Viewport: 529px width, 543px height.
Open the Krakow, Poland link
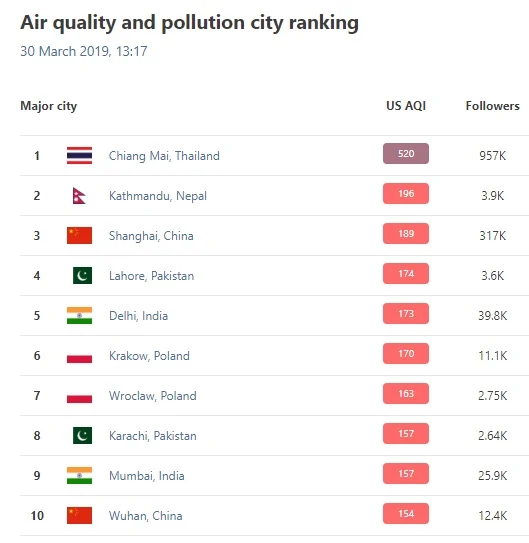pos(149,356)
